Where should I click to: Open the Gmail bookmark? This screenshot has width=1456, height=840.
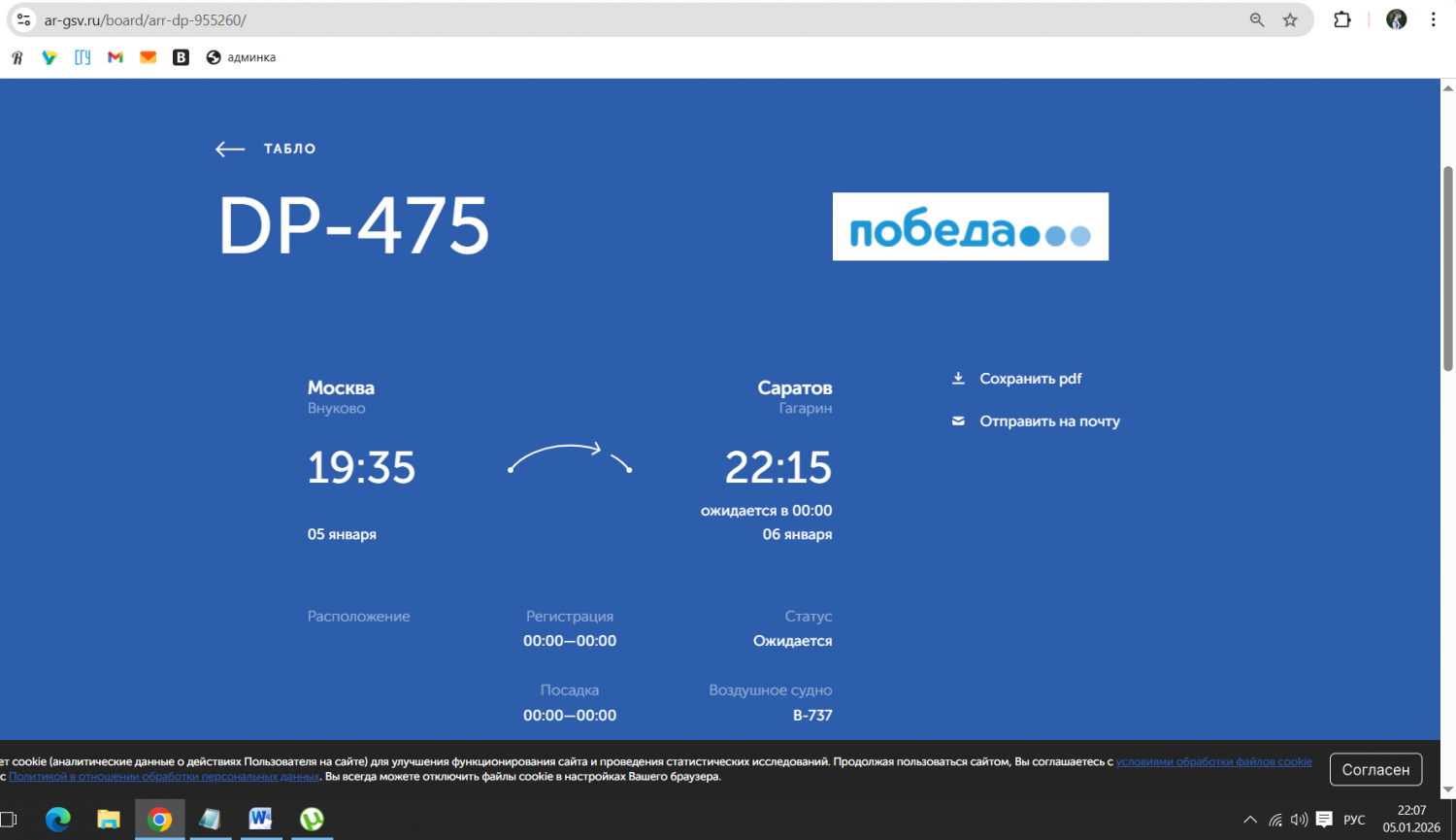pos(116,57)
